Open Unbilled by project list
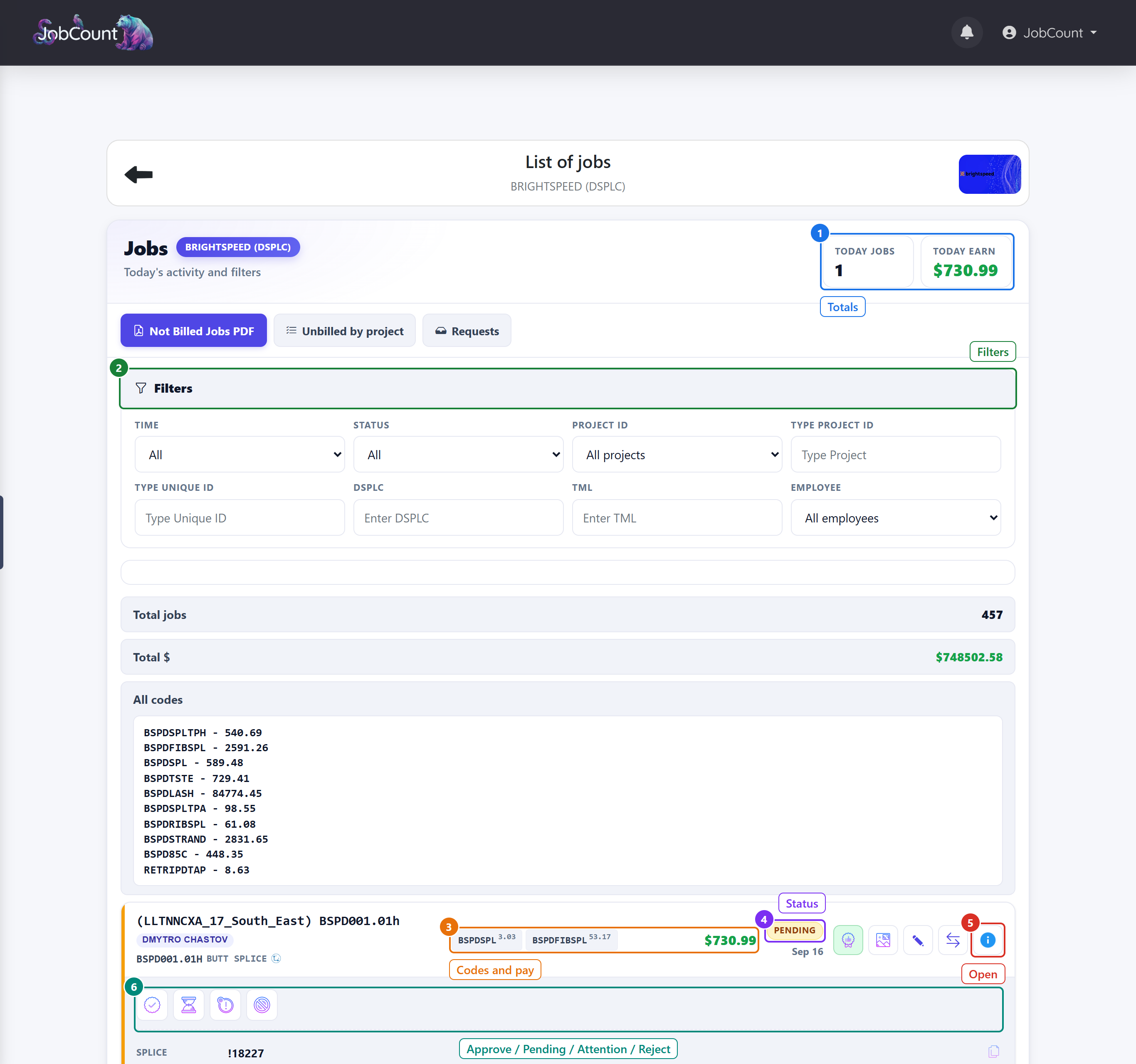 pos(345,330)
